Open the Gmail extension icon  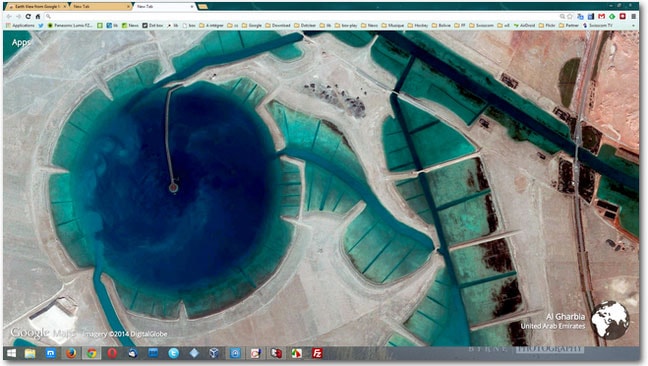pos(601,17)
